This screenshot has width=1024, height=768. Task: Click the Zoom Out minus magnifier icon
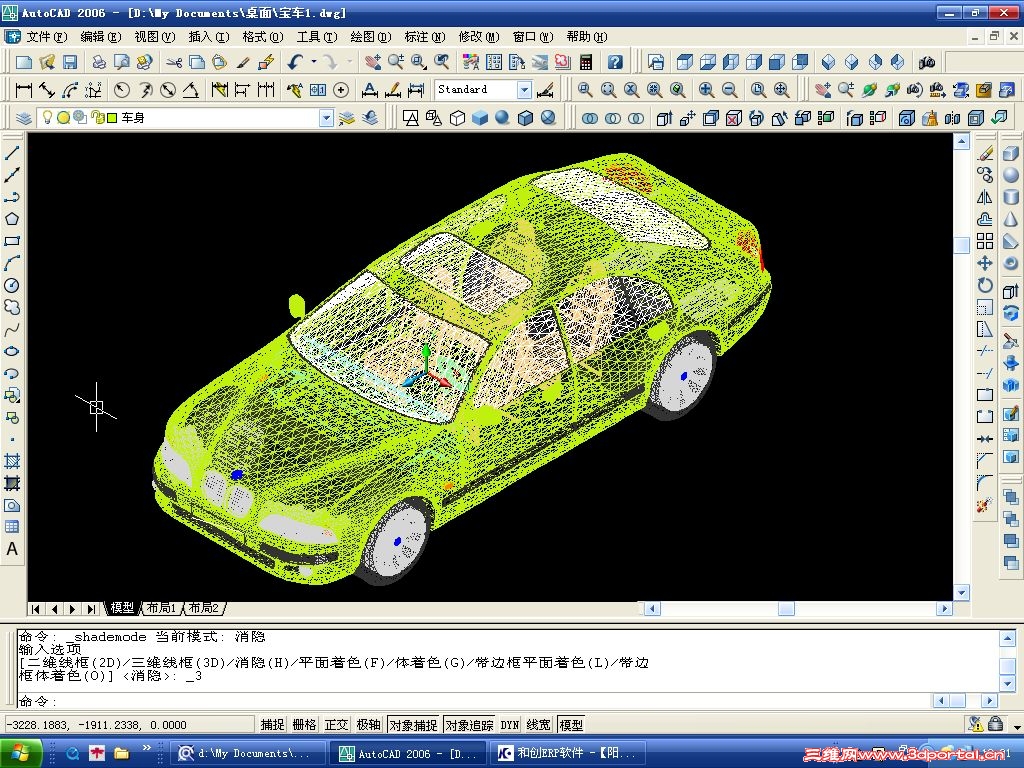tap(729, 89)
